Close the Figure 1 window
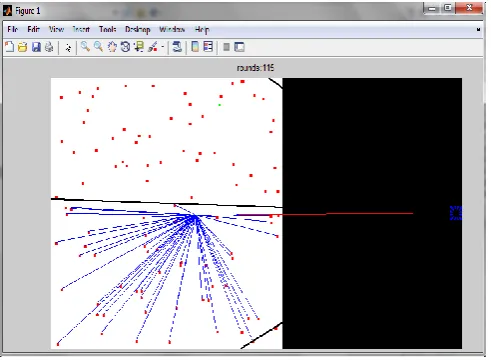Viewport: 491px width, 360px height. [x=469, y=8]
